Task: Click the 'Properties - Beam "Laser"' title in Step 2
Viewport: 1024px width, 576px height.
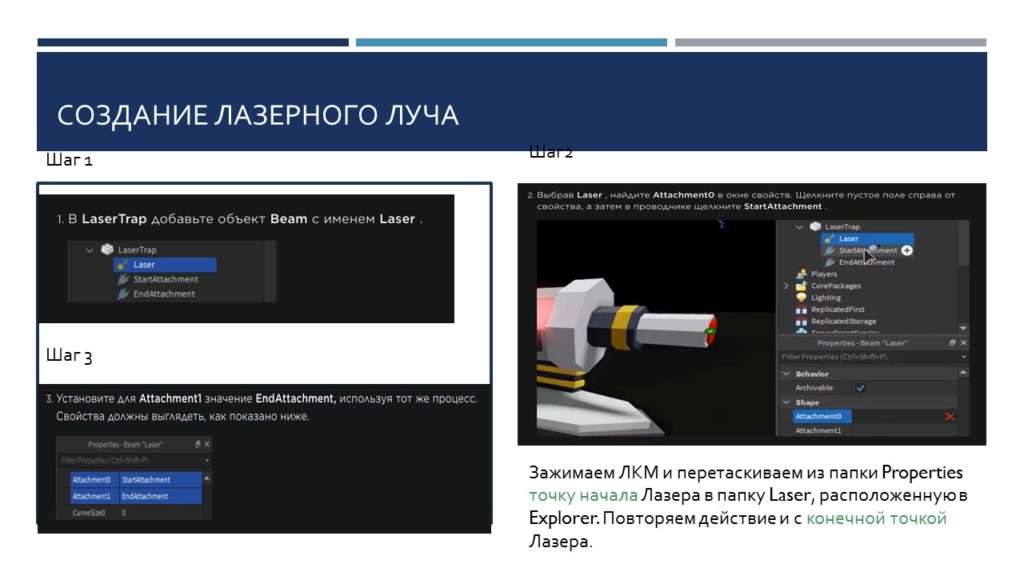Action: [862, 343]
